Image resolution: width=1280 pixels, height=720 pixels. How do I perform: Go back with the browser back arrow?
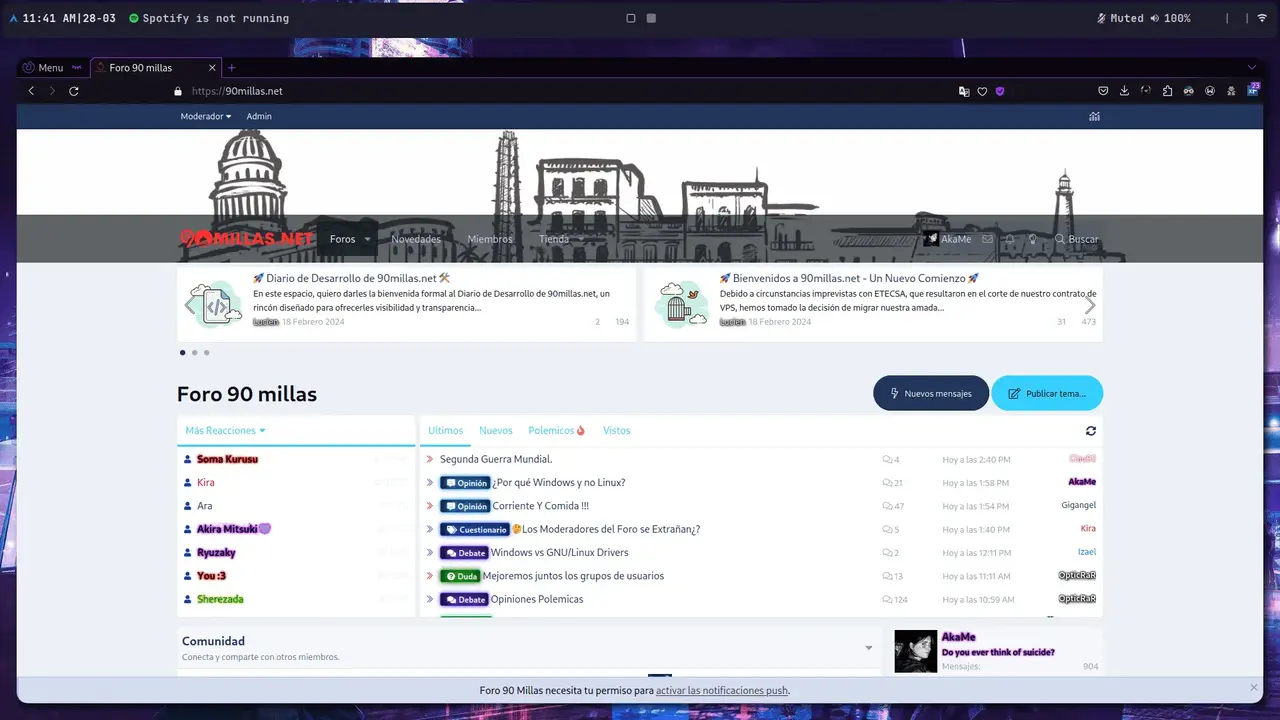(31, 91)
